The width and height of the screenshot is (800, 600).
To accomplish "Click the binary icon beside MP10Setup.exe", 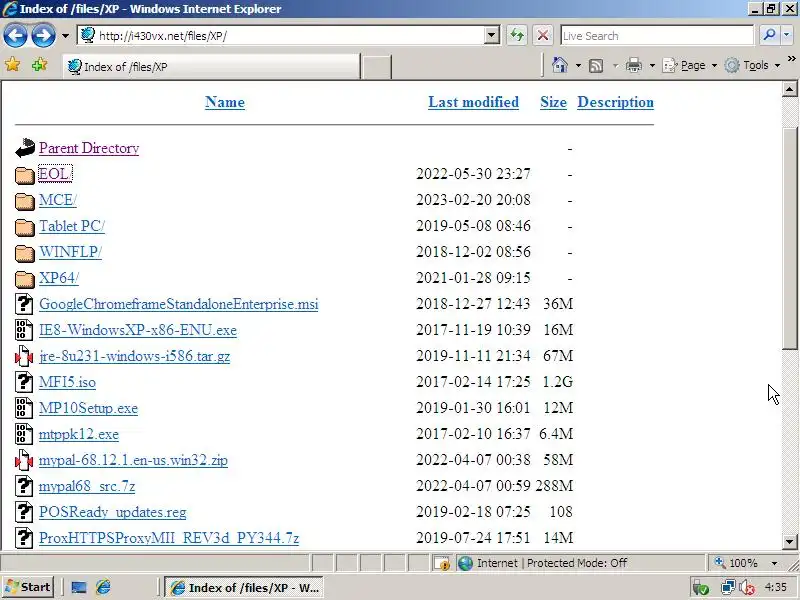I will [x=24, y=408].
